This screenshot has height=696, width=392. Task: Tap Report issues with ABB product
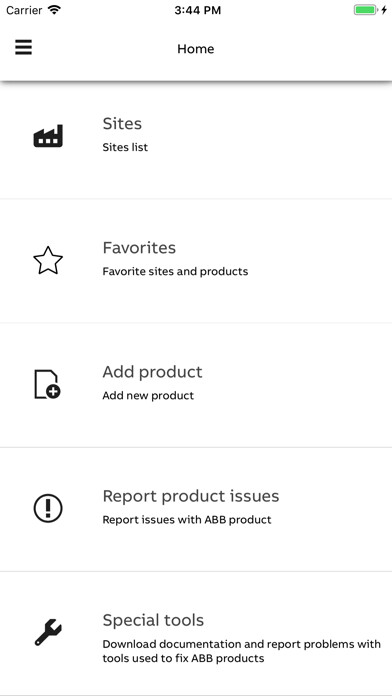[x=187, y=520]
